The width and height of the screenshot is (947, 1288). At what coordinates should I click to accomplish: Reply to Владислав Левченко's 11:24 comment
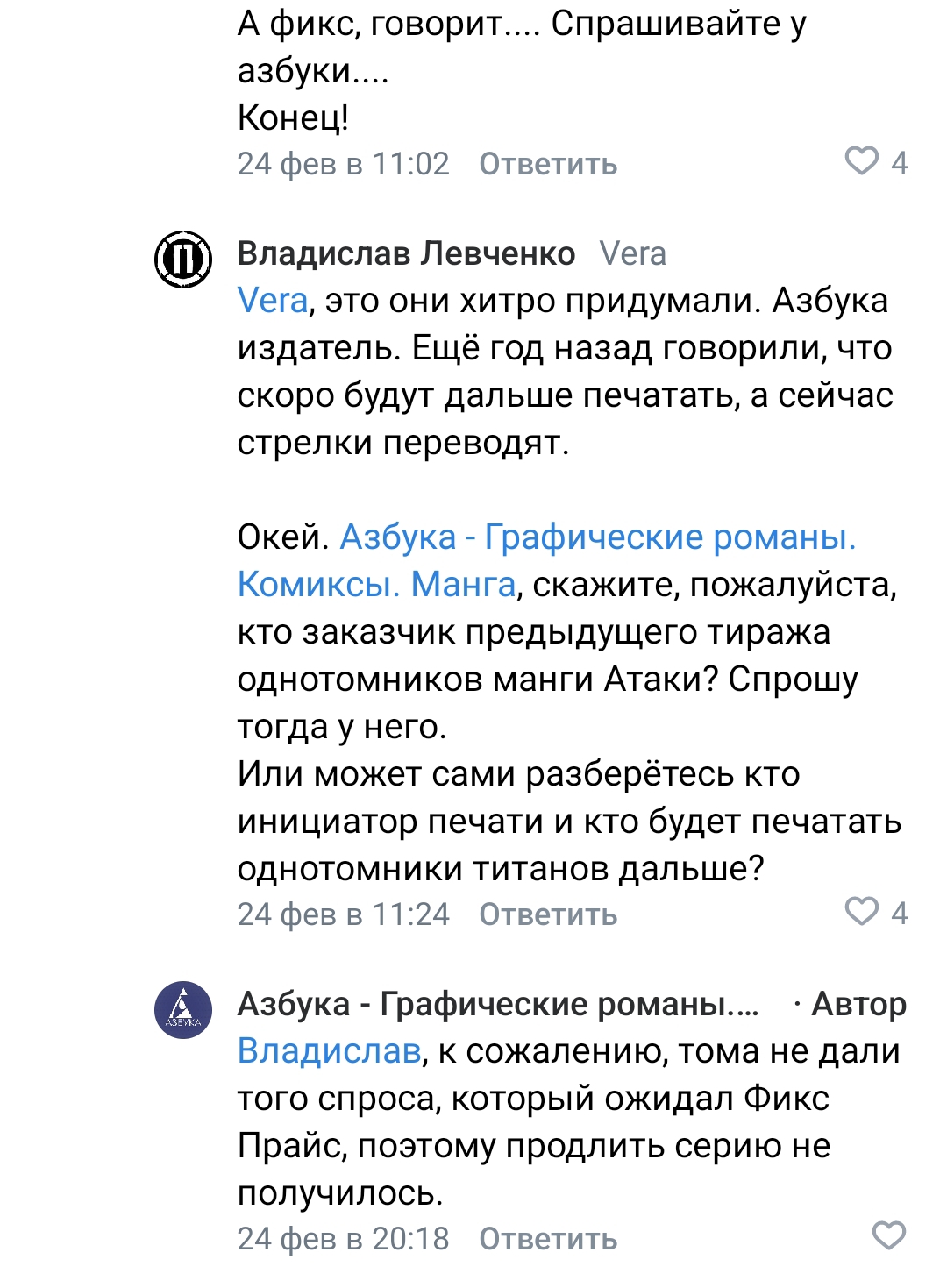point(548,914)
